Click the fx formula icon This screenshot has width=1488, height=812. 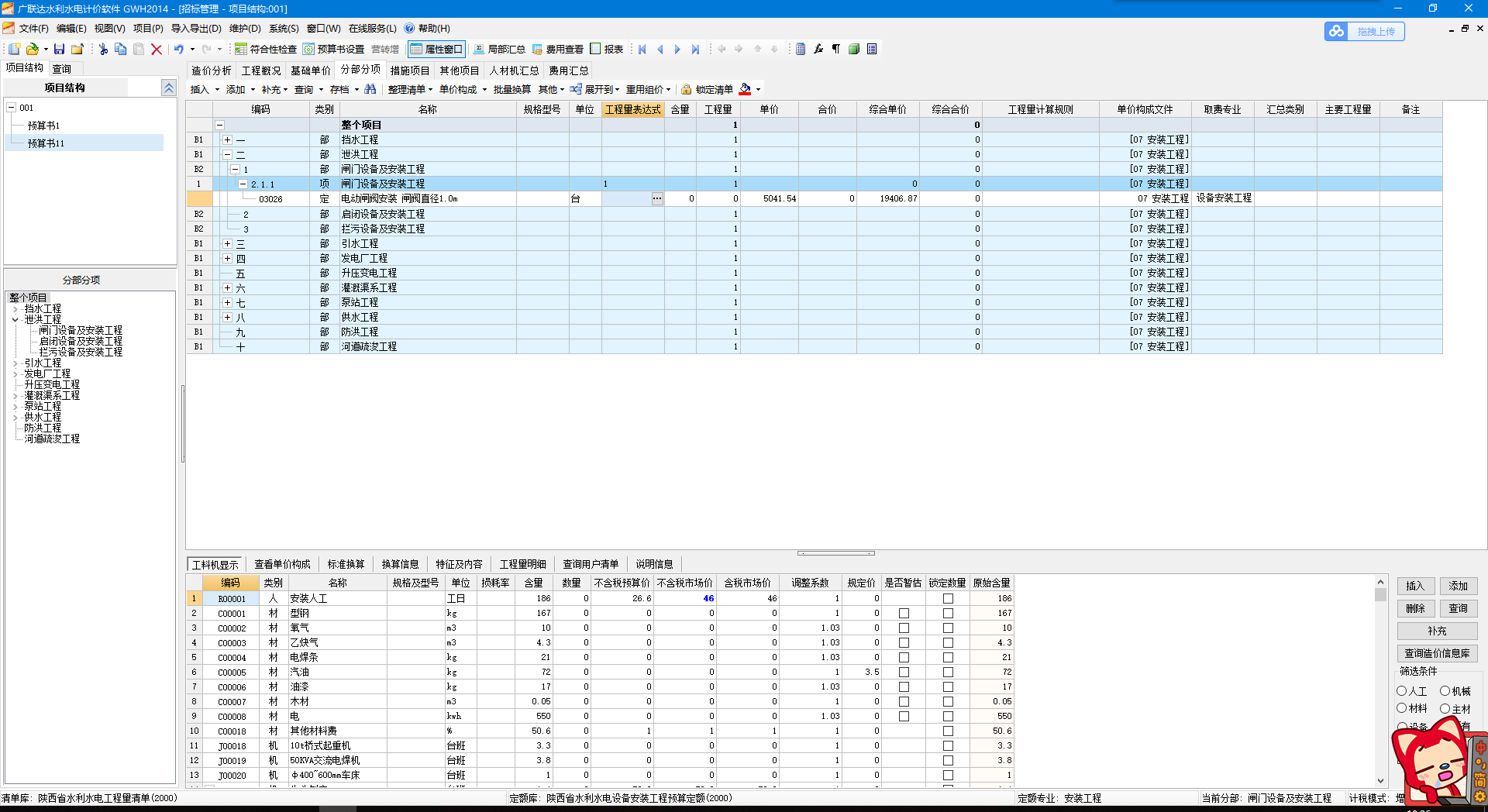click(x=818, y=49)
